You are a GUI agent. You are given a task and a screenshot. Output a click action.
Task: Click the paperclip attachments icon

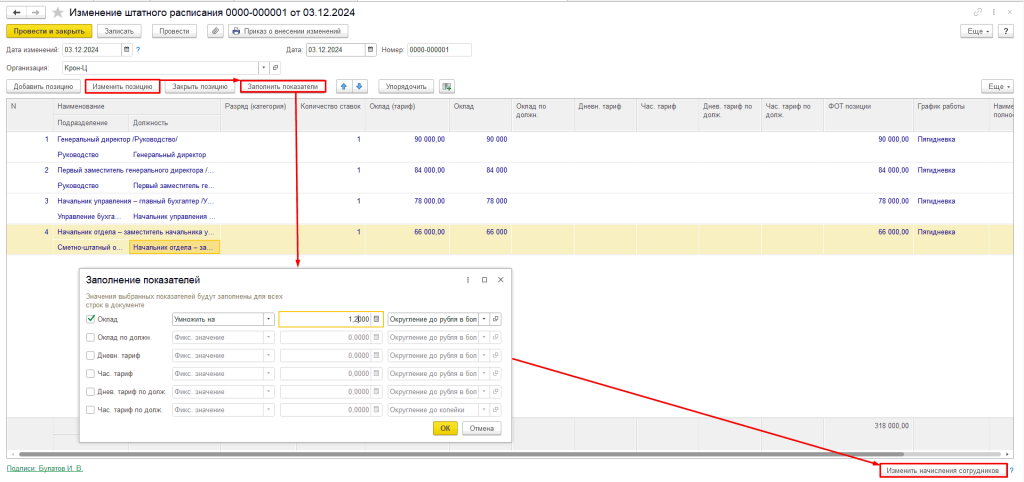point(215,31)
